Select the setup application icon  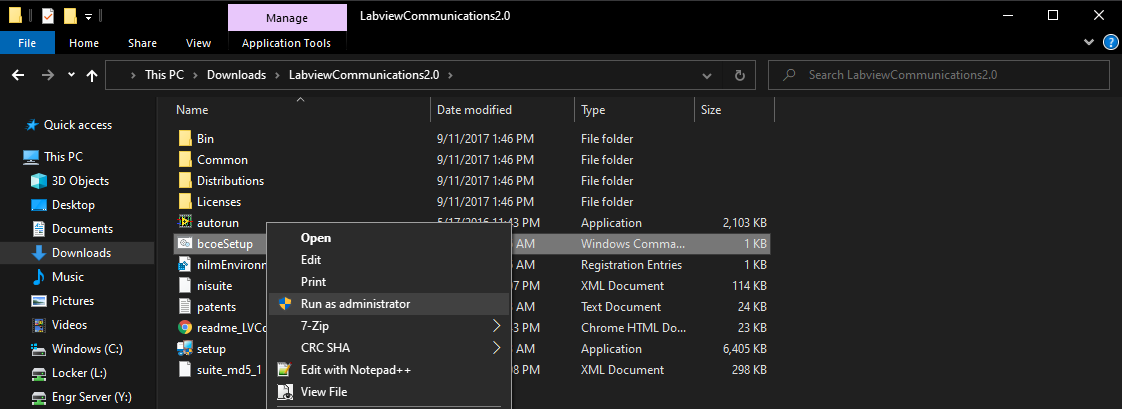[x=185, y=349]
